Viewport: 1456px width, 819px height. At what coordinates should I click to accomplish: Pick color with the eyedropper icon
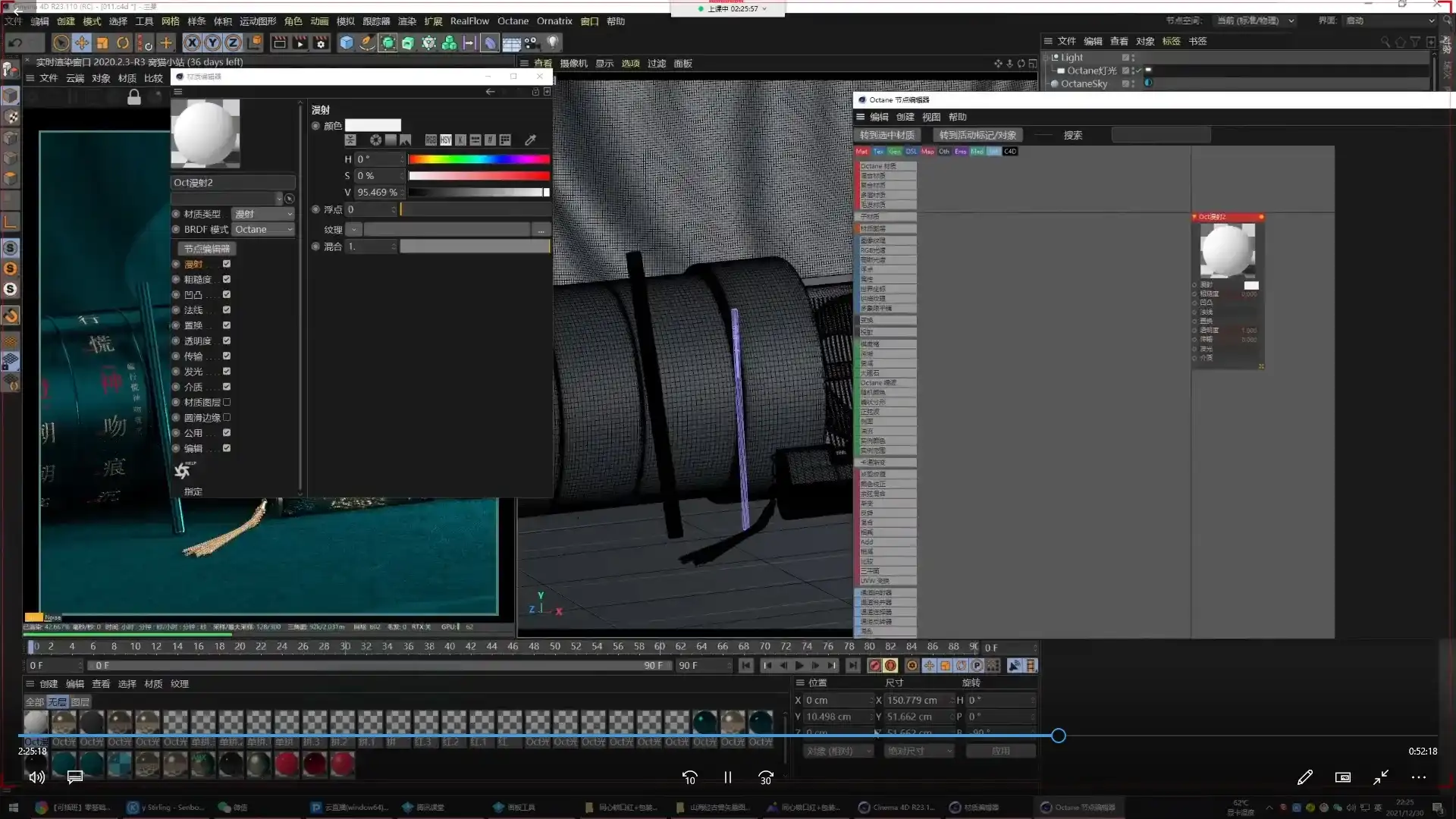pyautogui.click(x=530, y=140)
